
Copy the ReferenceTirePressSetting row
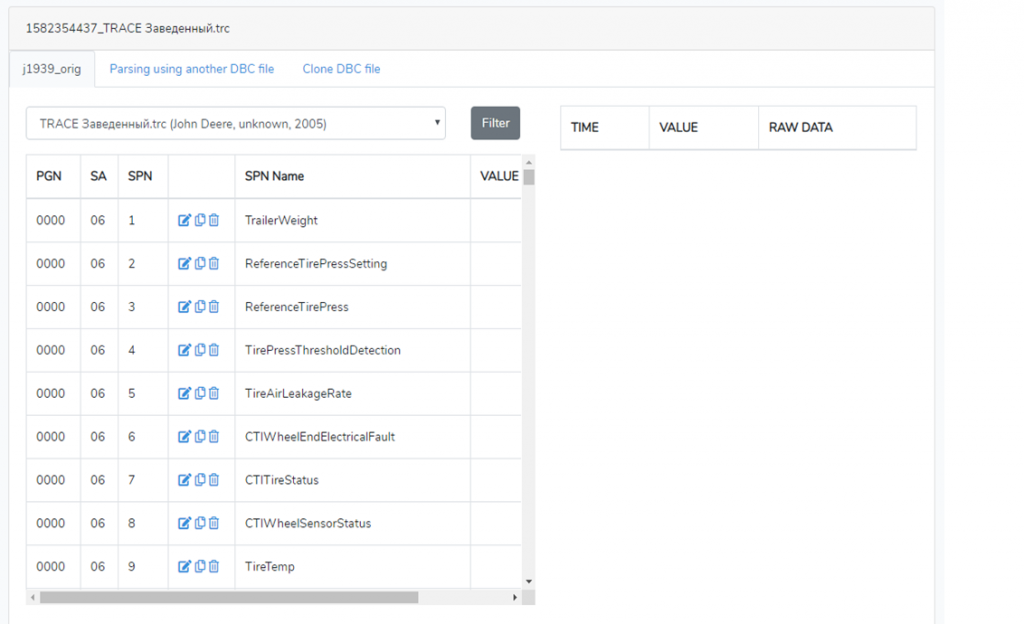coord(199,264)
